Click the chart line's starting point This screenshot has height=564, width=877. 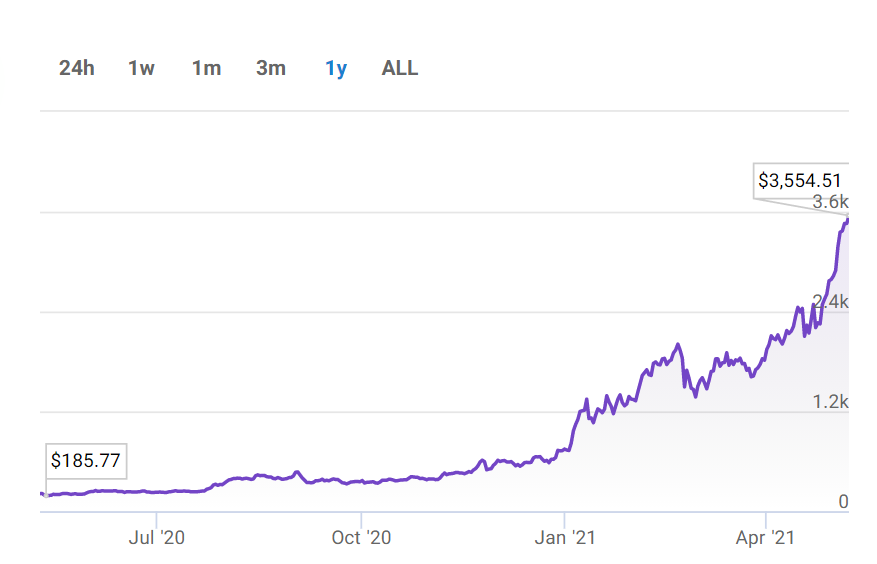[43, 494]
